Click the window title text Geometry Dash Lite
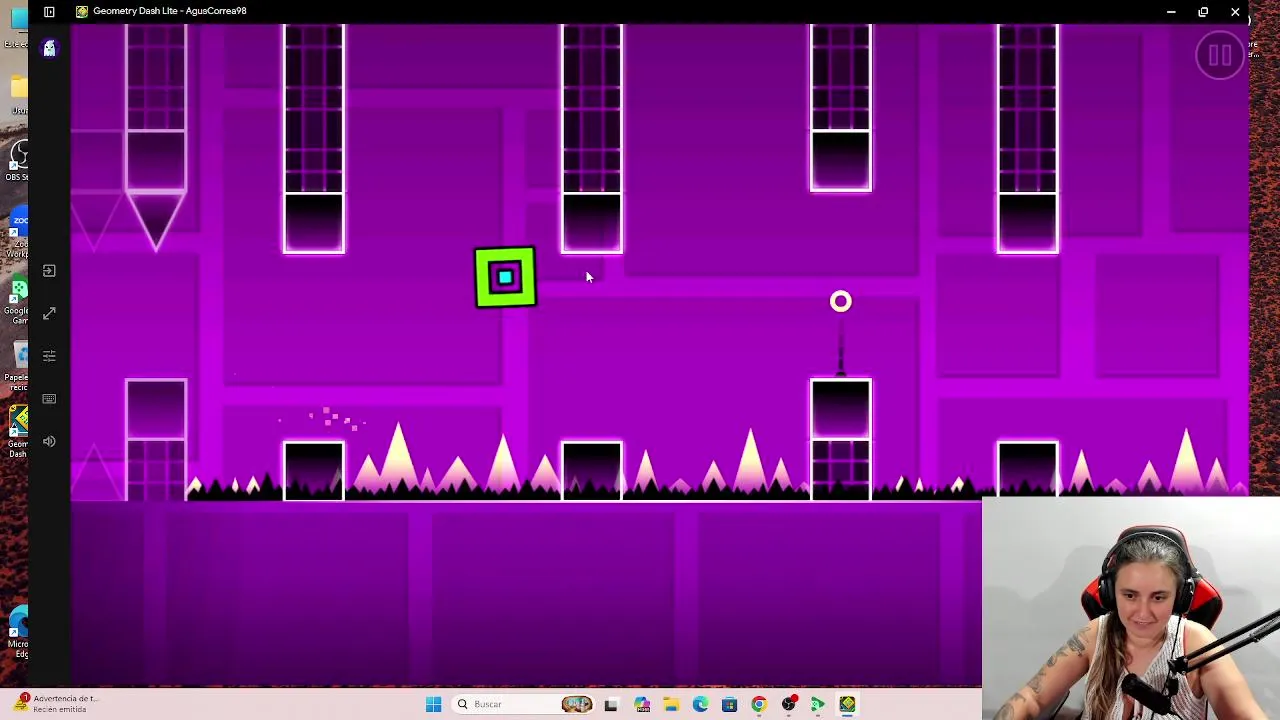The height and width of the screenshot is (720, 1280). pos(169,11)
